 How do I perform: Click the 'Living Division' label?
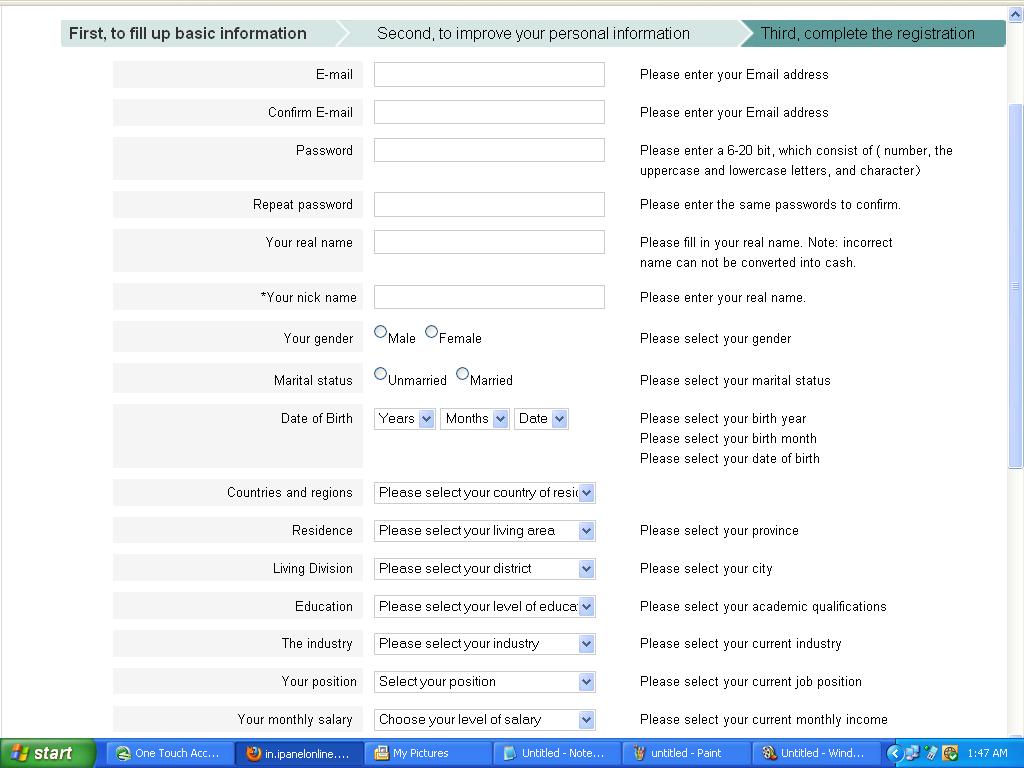point(312,568)
